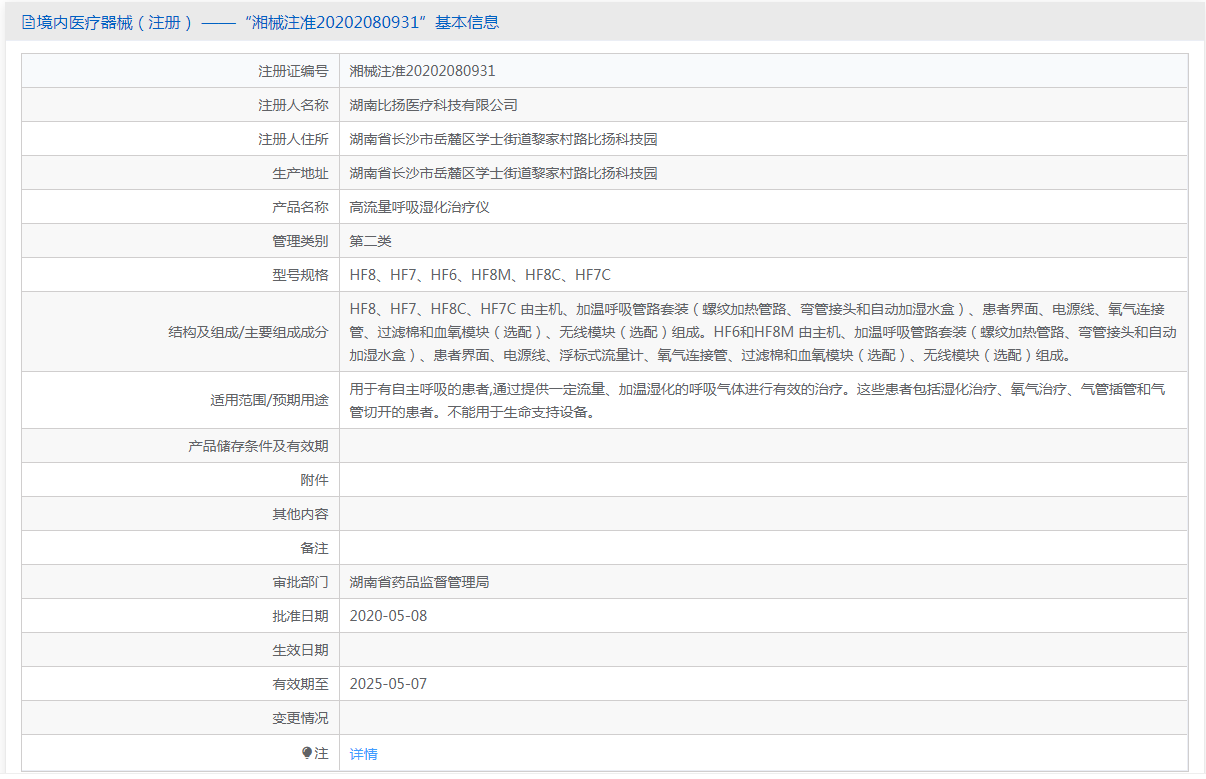Image resolution: width=1206 pixels, height=779 pixels.
Task: Click the registrant address value in 注册人住所 row
Action: [x=503, y=139]
